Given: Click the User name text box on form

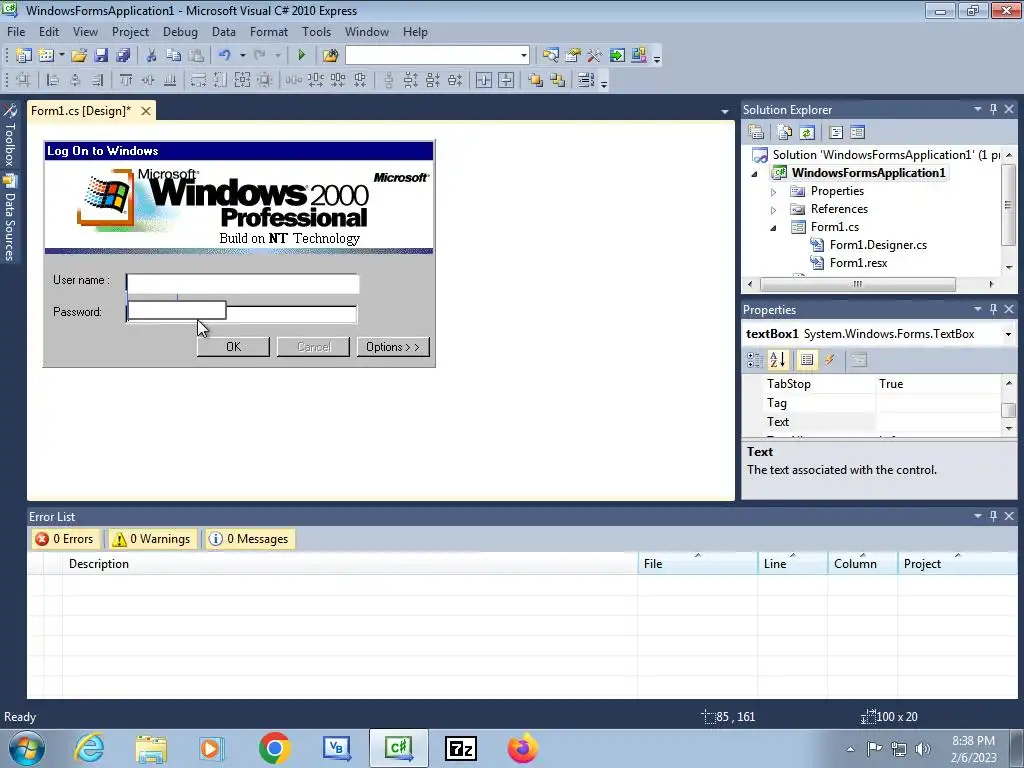Looking at the screenshot, I should tap(242, 284).
